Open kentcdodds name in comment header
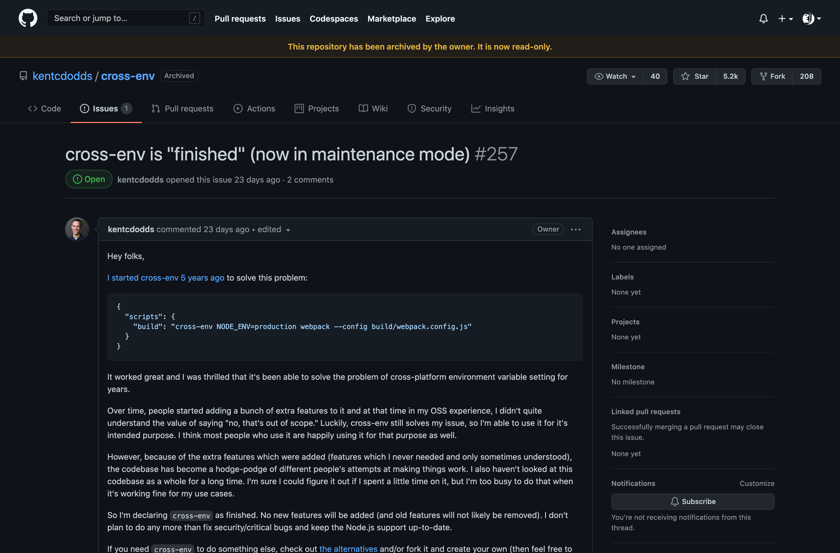840x553 pixels. [x=131, y=229]
